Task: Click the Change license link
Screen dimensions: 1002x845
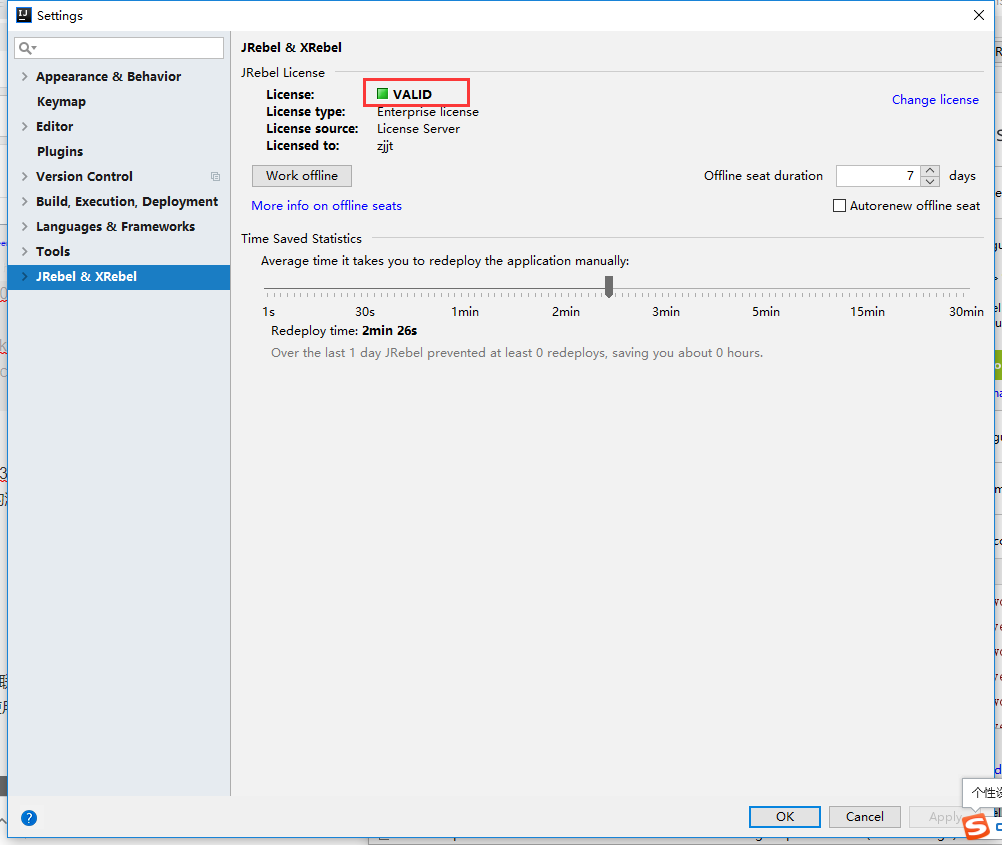Action: 935,100
